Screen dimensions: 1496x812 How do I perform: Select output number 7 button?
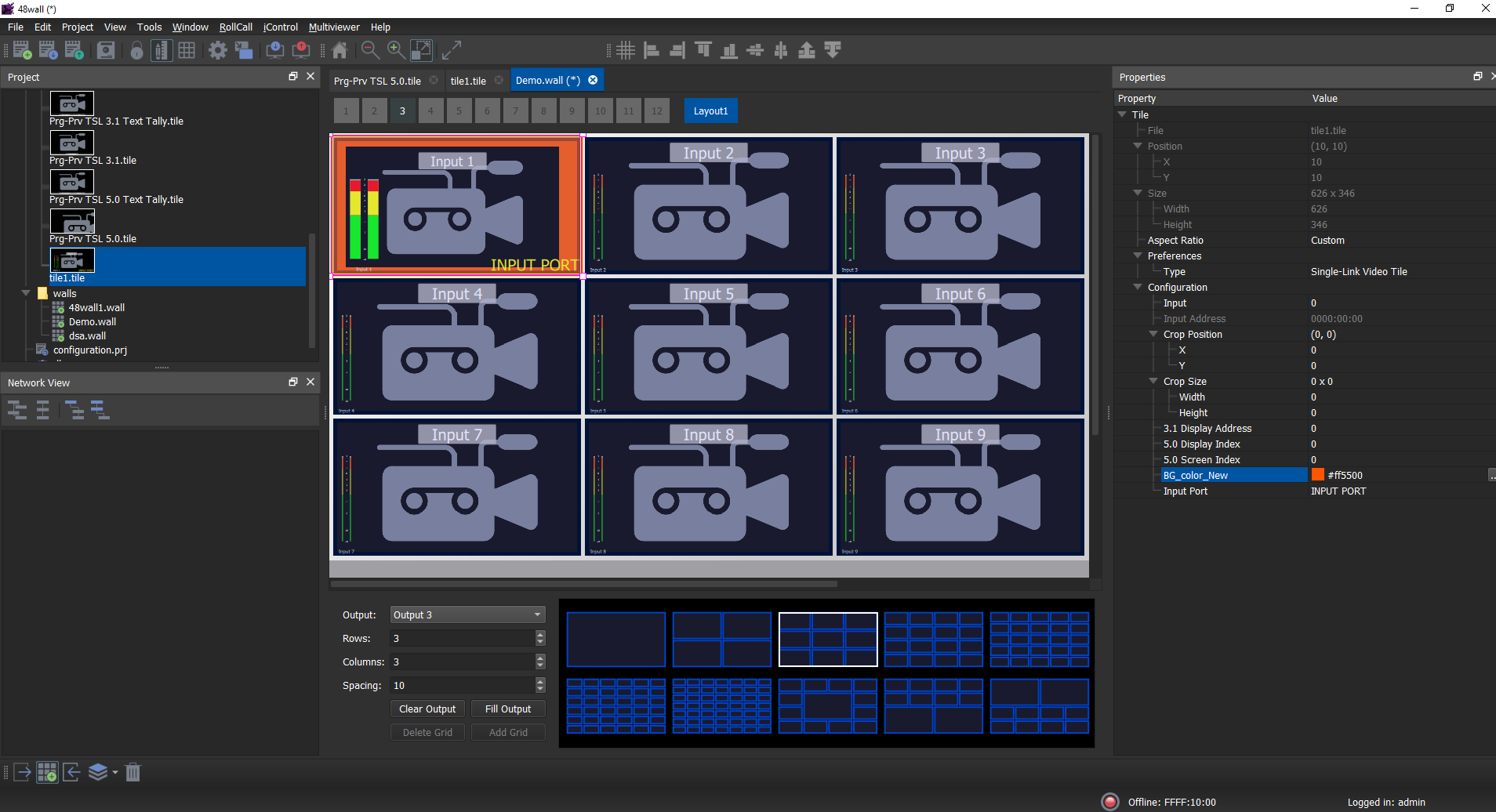(515, 111)
